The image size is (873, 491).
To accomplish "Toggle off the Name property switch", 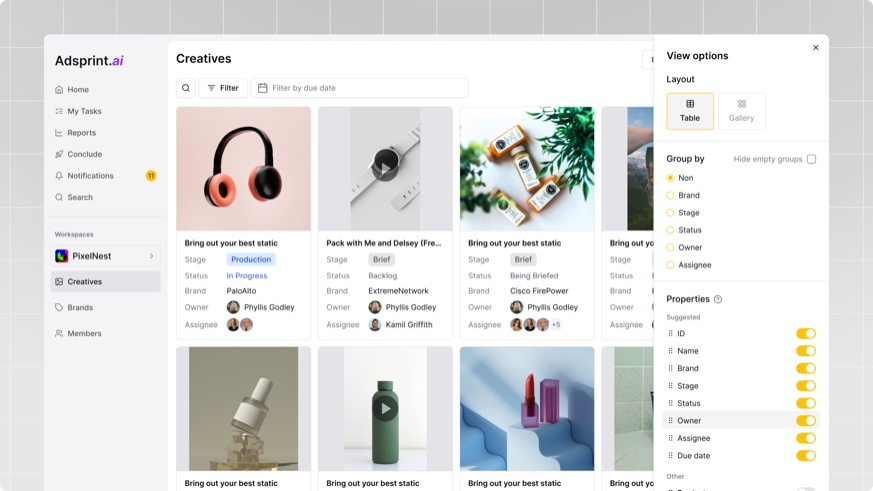I will (x=806, y=351).
